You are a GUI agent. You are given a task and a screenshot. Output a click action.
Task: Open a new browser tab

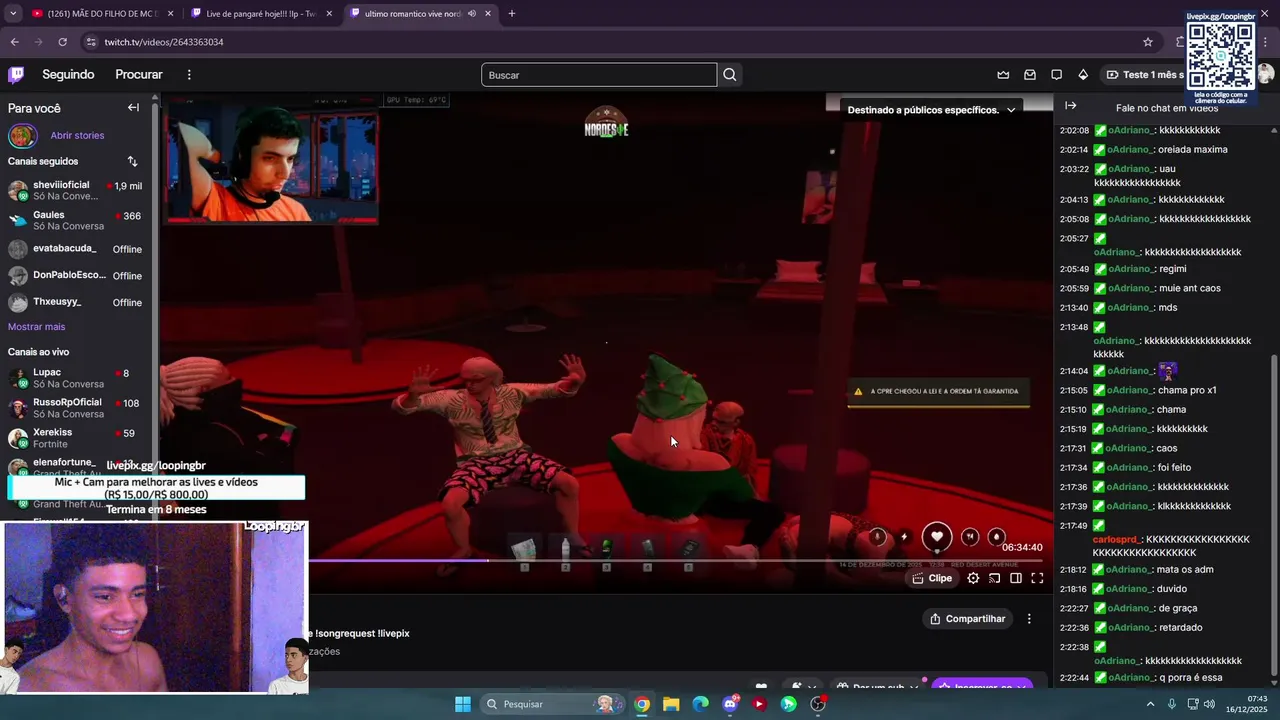[511, 14]
